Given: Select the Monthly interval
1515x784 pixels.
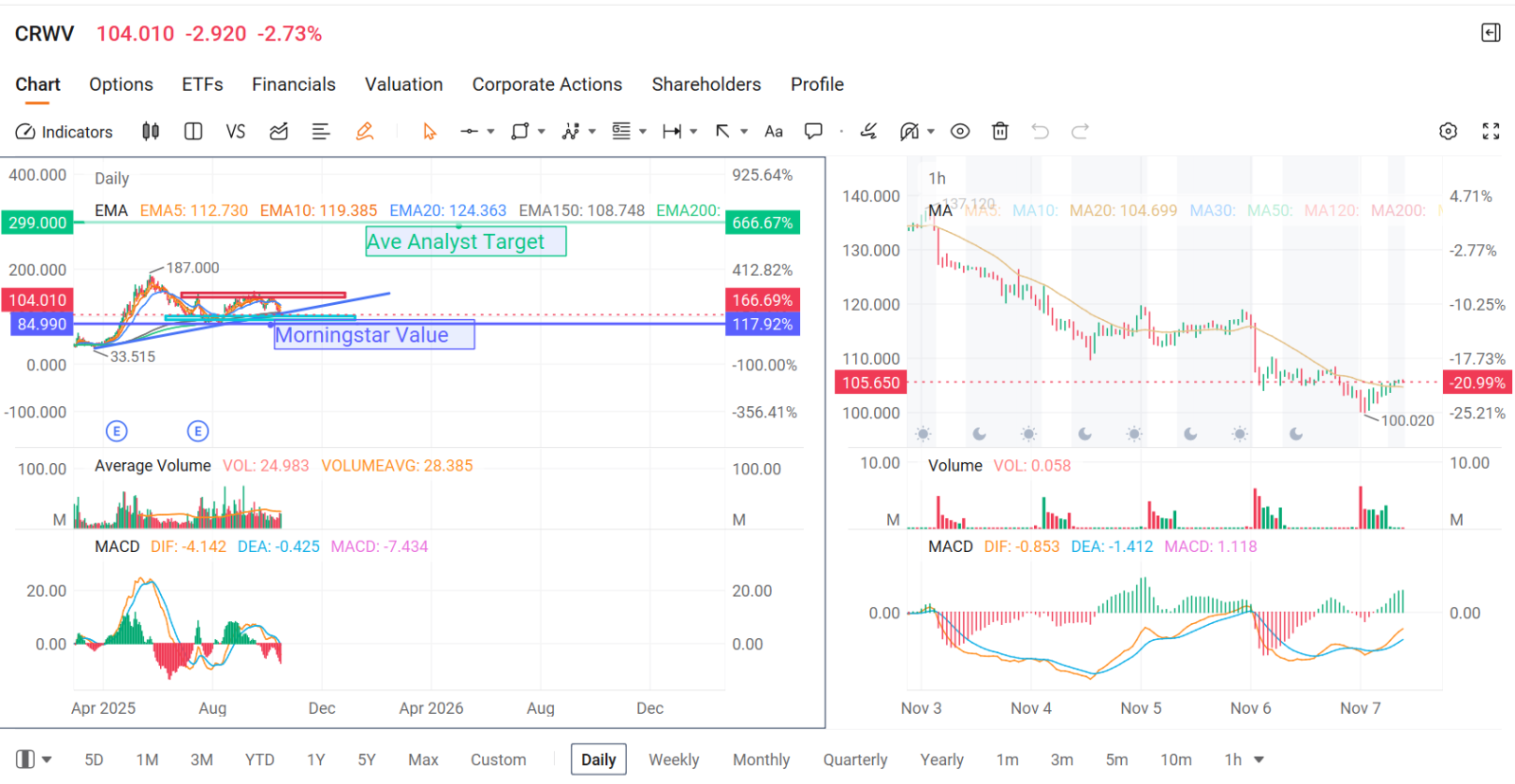Looking at the screenshot, I should coord(761,759).
